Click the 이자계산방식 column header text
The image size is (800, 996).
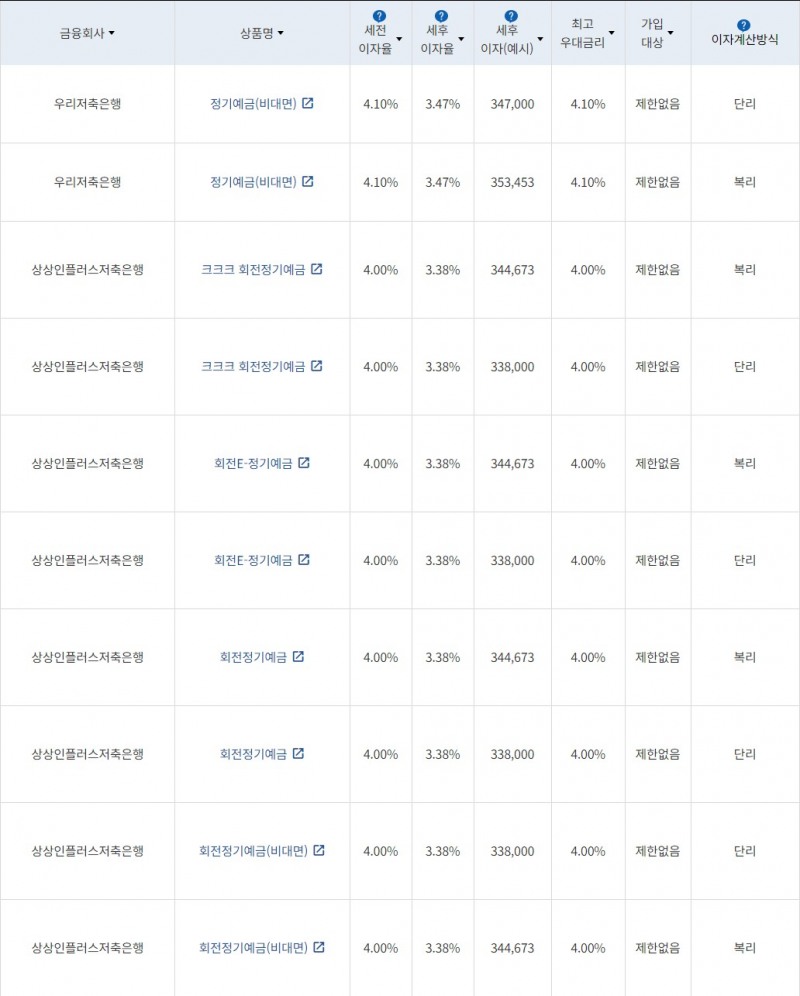pos(744,40)
